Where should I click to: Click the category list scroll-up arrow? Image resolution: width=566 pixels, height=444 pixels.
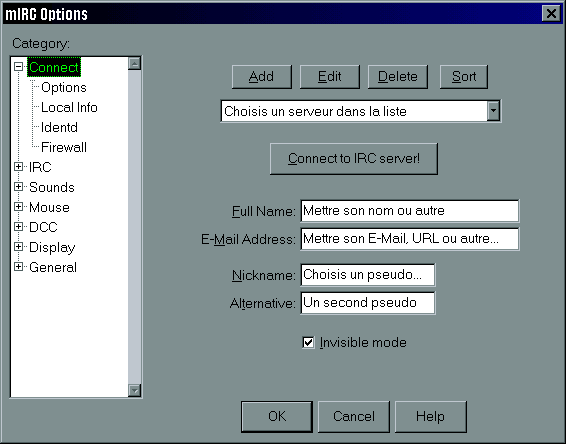pyautogui.click(x=134, y=64)
